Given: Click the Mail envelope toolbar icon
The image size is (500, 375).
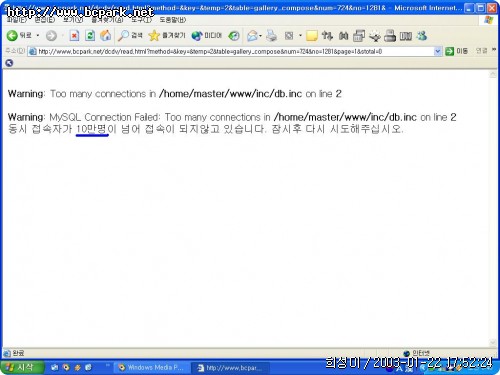Looking at the screenshot, I should tap(253, 36).
